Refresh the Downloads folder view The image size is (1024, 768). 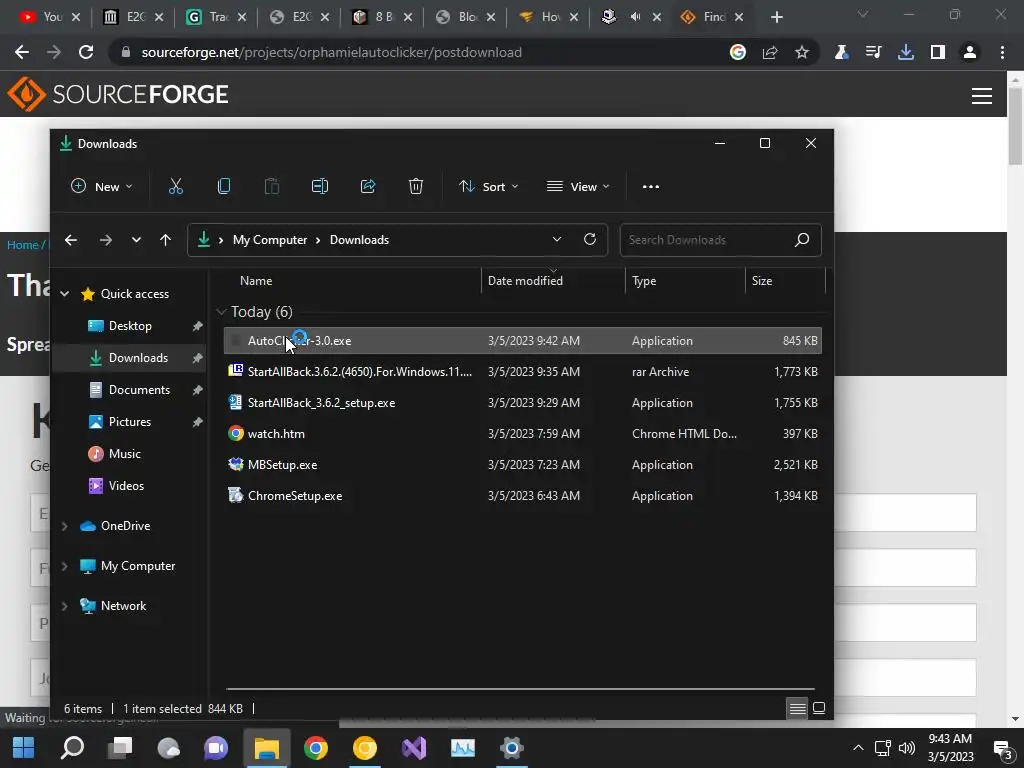[590, 240]
